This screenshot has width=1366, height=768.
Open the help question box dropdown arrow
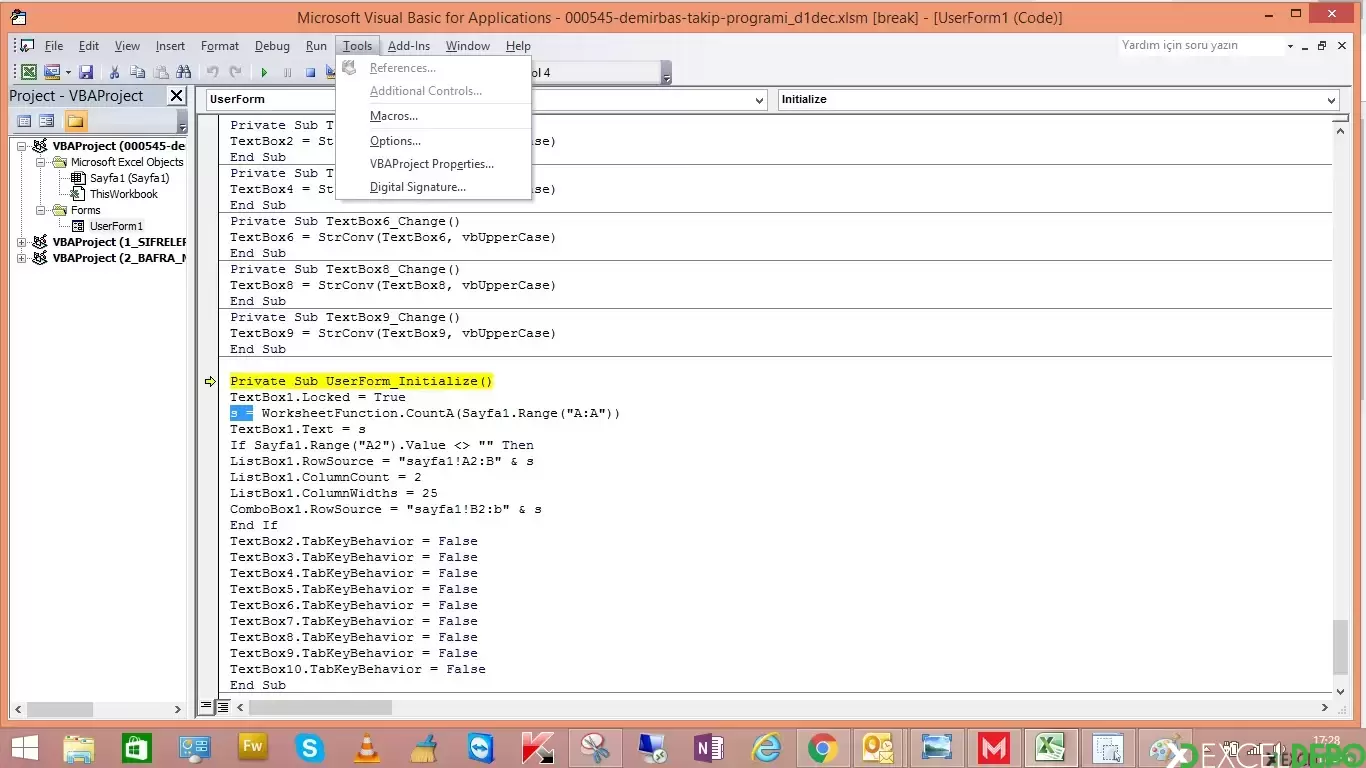point(1290,46)
